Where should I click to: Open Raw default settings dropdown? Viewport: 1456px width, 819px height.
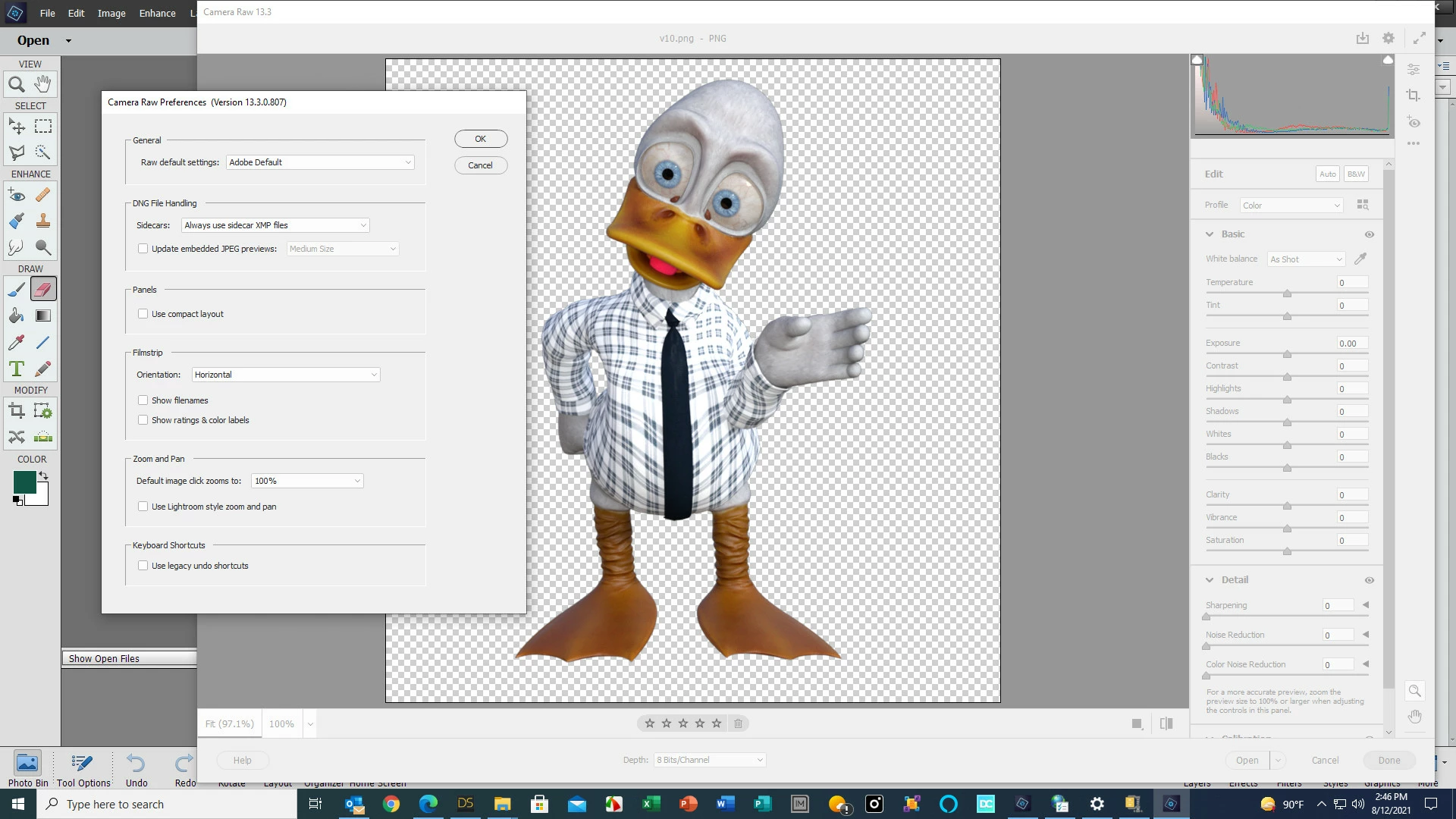click(320, 162)
